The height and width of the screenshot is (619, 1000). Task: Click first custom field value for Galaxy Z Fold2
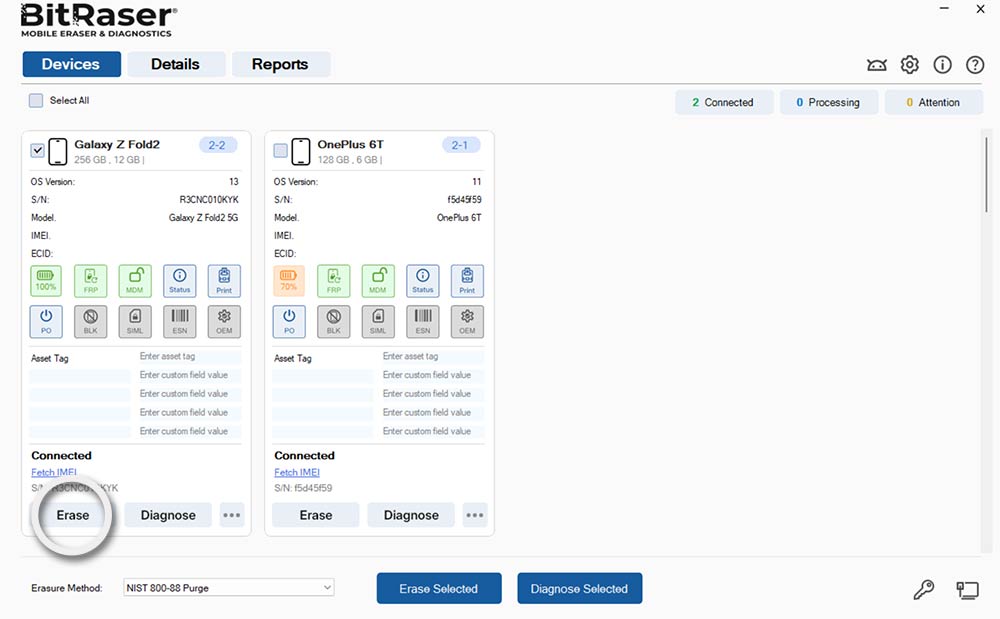click(x=189, y=375)
